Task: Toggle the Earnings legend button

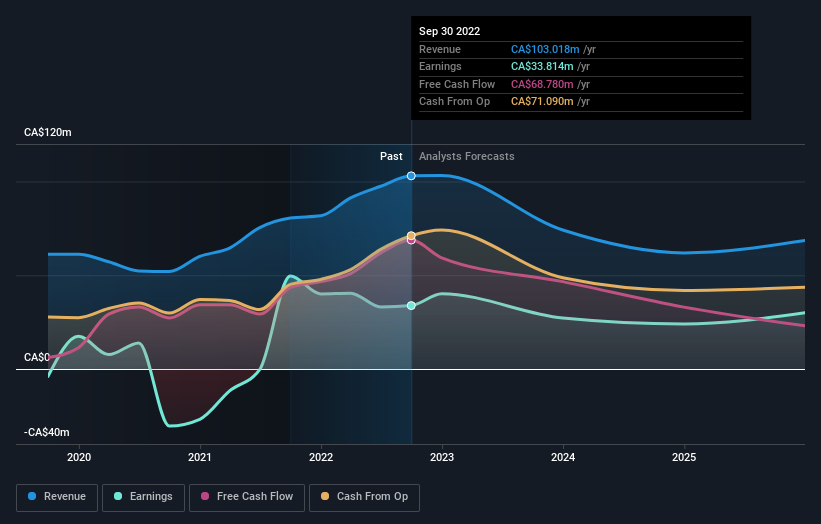Action: point(143,497)
